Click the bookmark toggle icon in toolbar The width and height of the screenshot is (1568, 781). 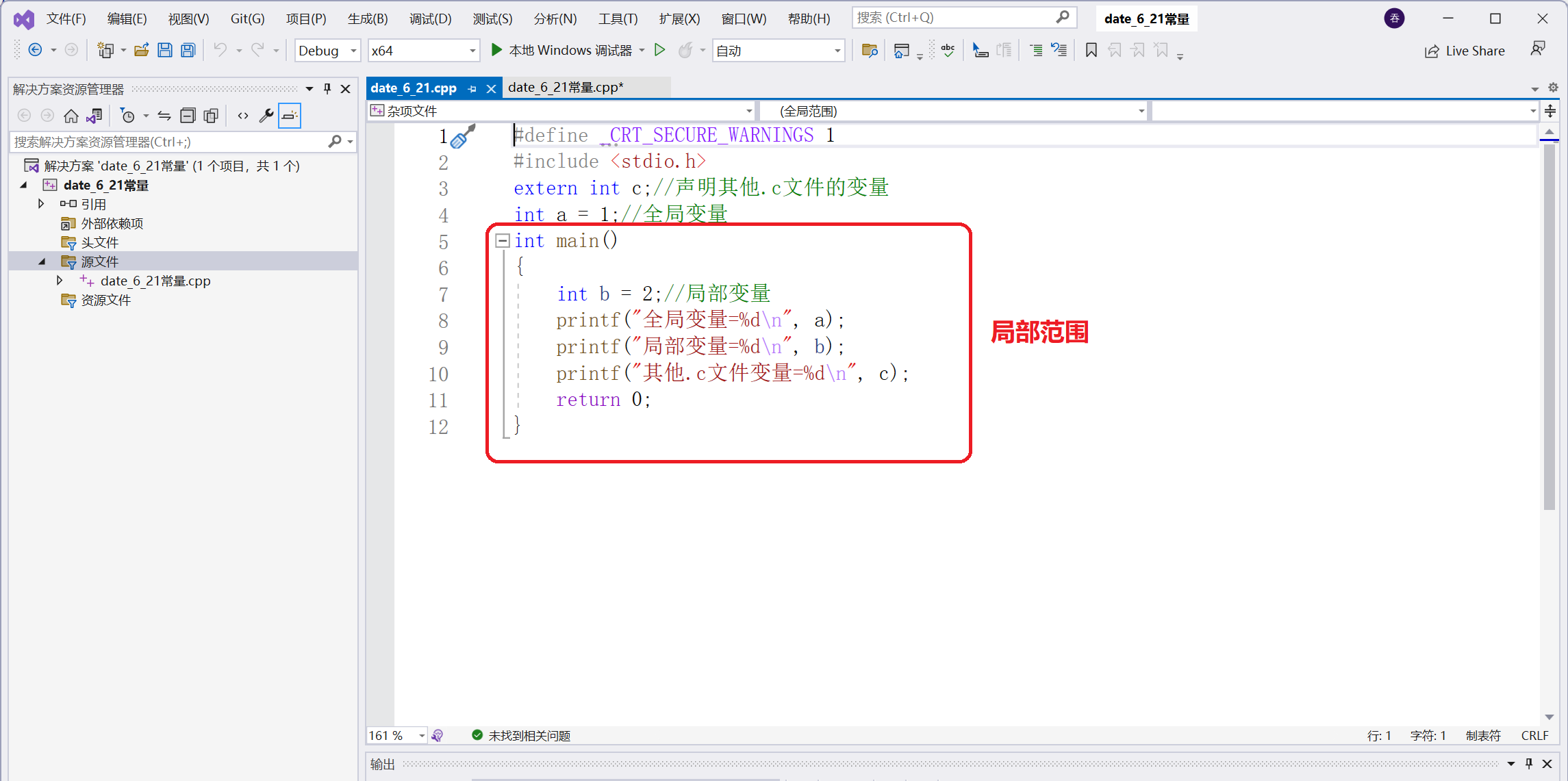[1091, 50]
